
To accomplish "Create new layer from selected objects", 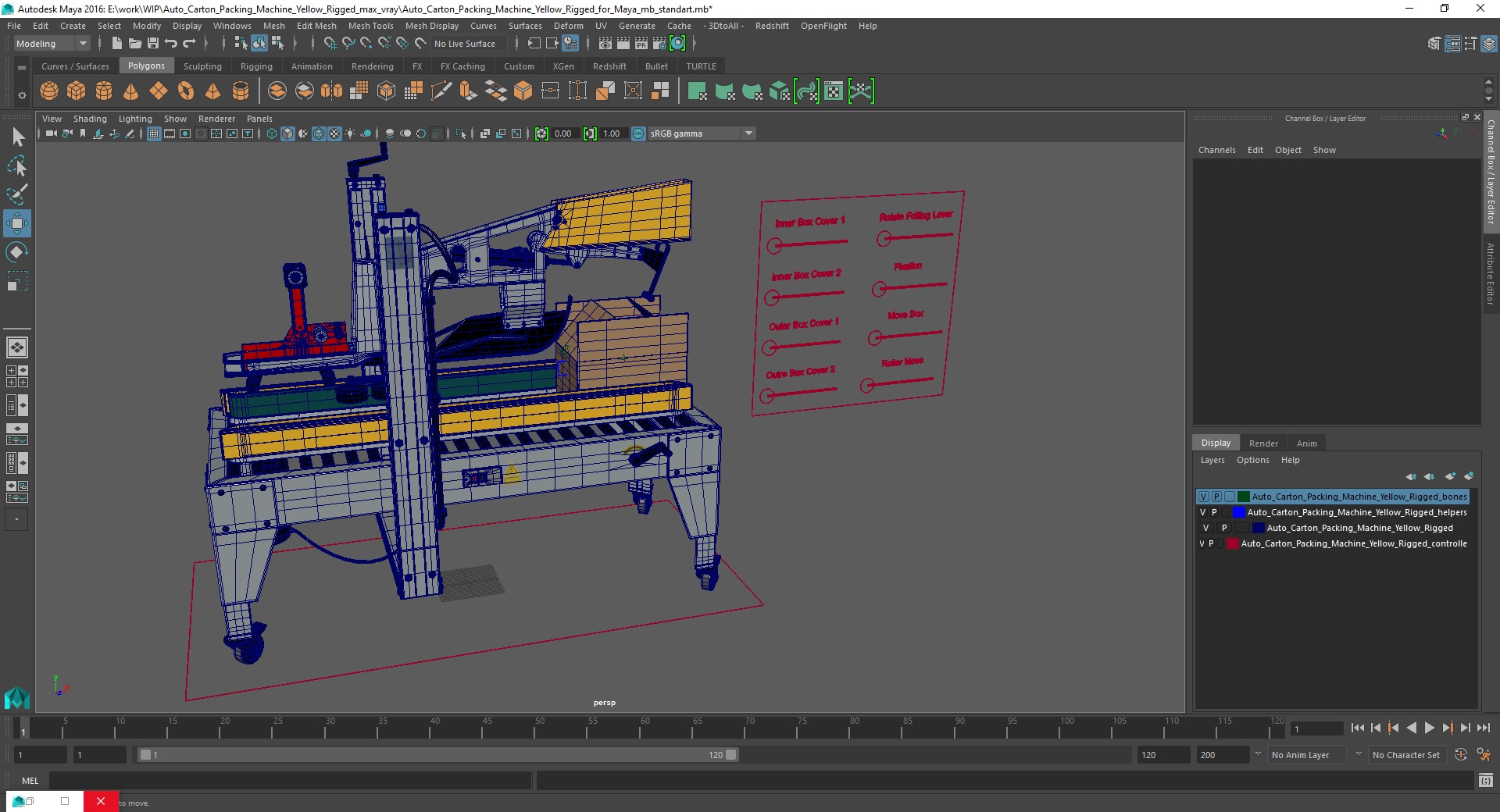I will click(1469, 476).
